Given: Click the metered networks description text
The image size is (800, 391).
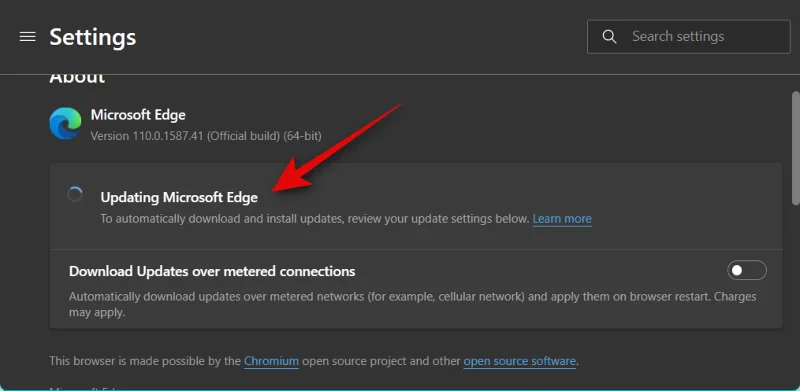Looking at the screenshot, I should (412, 304).
